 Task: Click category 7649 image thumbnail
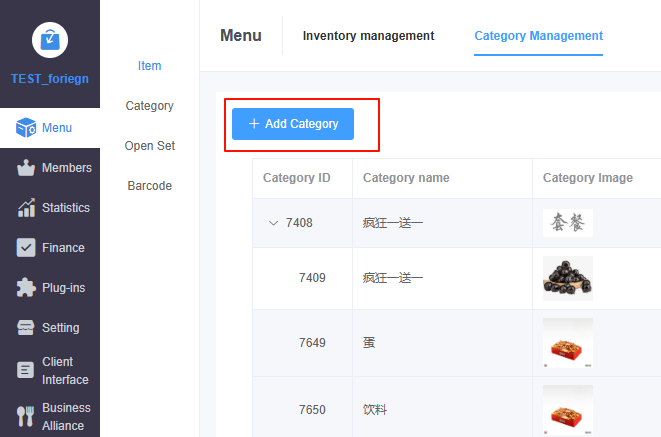point(567,343)
